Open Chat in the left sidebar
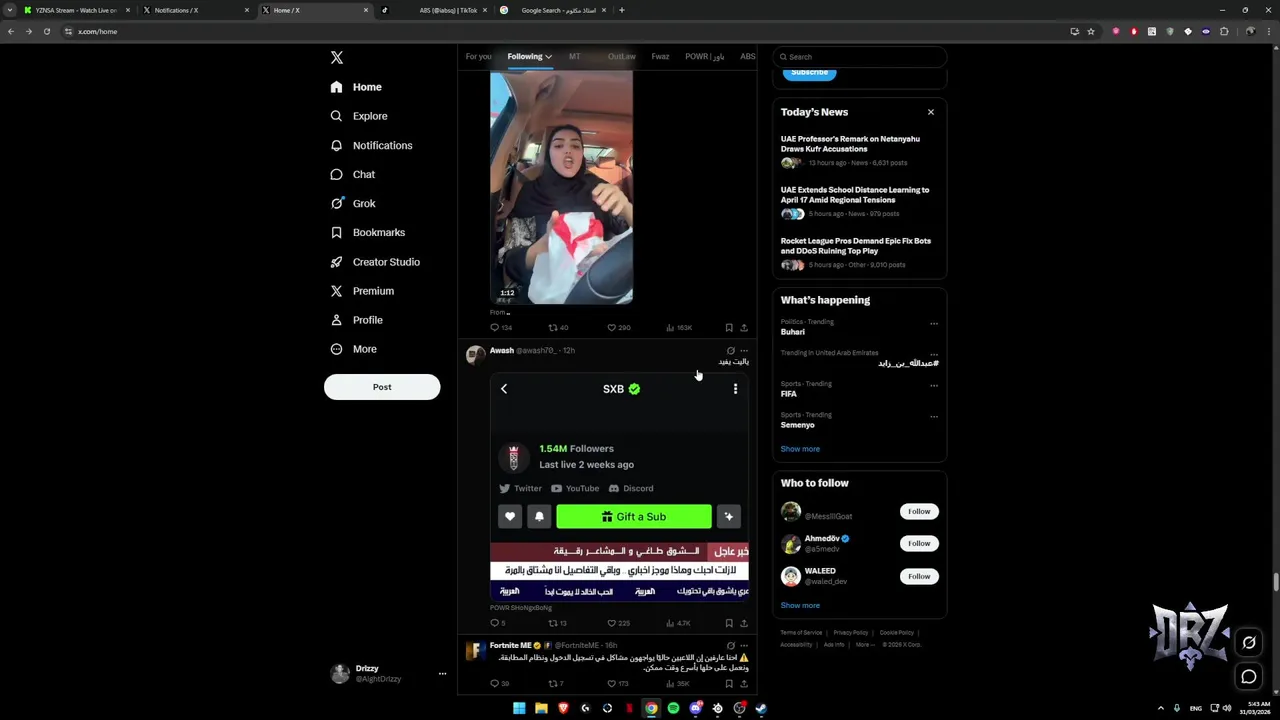Viewport: 1280px width, 720px height. (x=353, y=174)
